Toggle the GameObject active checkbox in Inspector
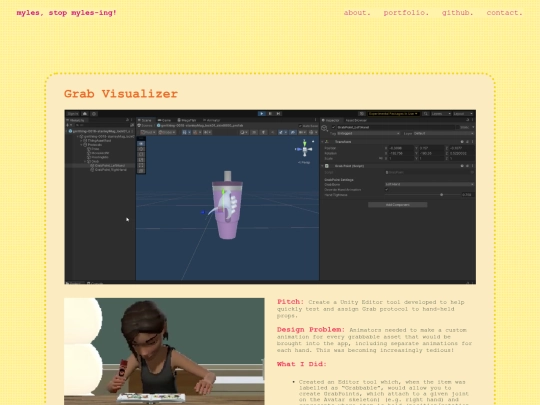The image size is (540, 405). pos(333,127)
